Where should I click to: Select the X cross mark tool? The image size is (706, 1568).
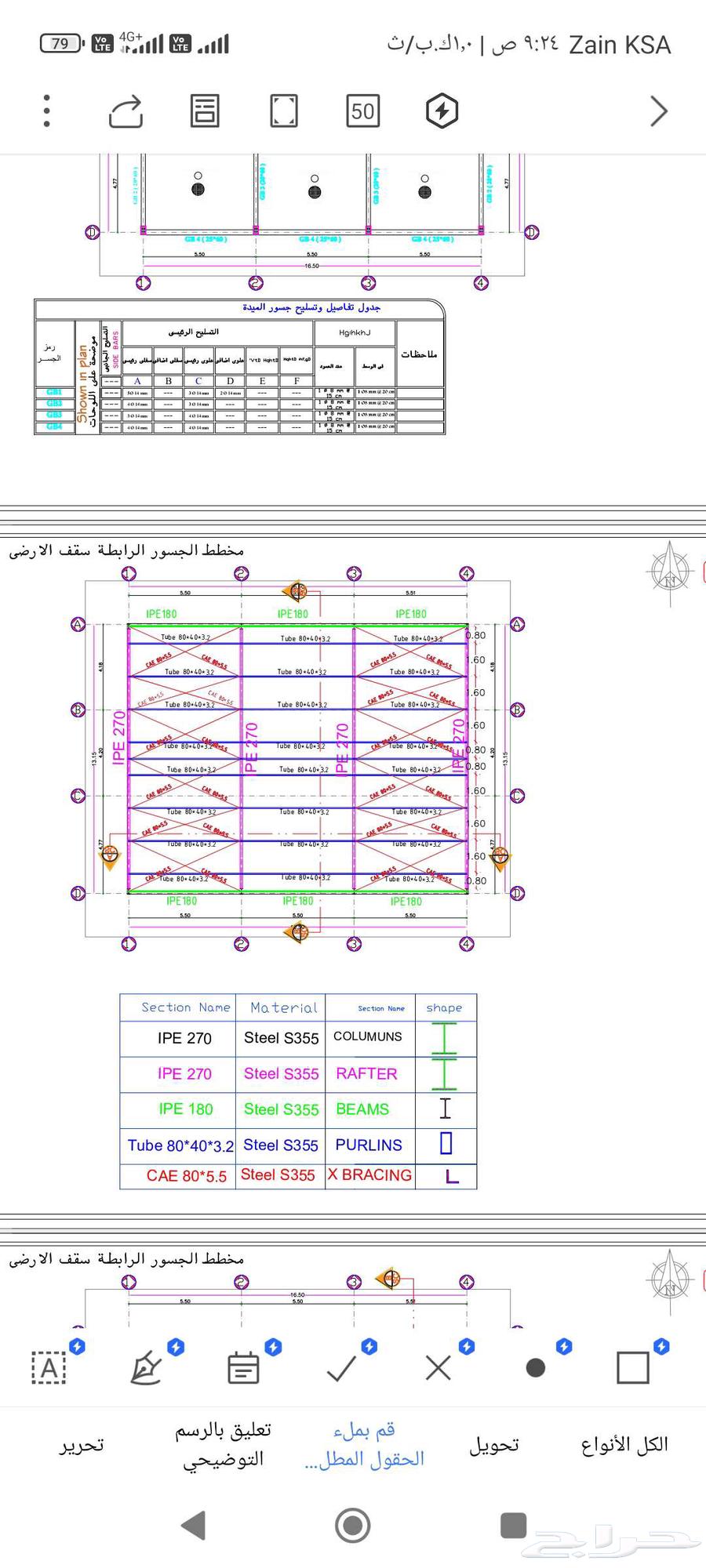coord(438,1368)
